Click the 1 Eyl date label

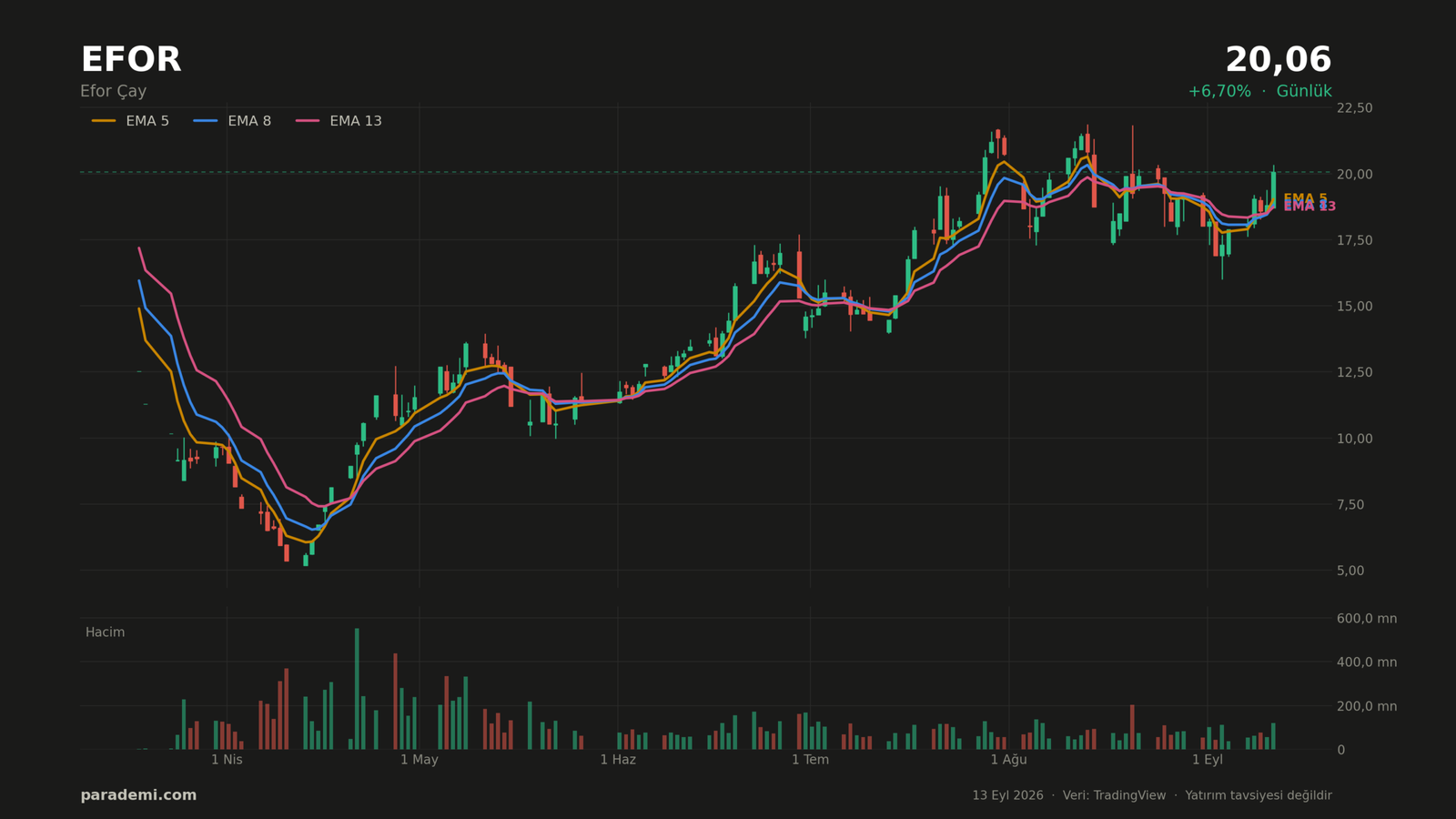tap(1208, 760)
